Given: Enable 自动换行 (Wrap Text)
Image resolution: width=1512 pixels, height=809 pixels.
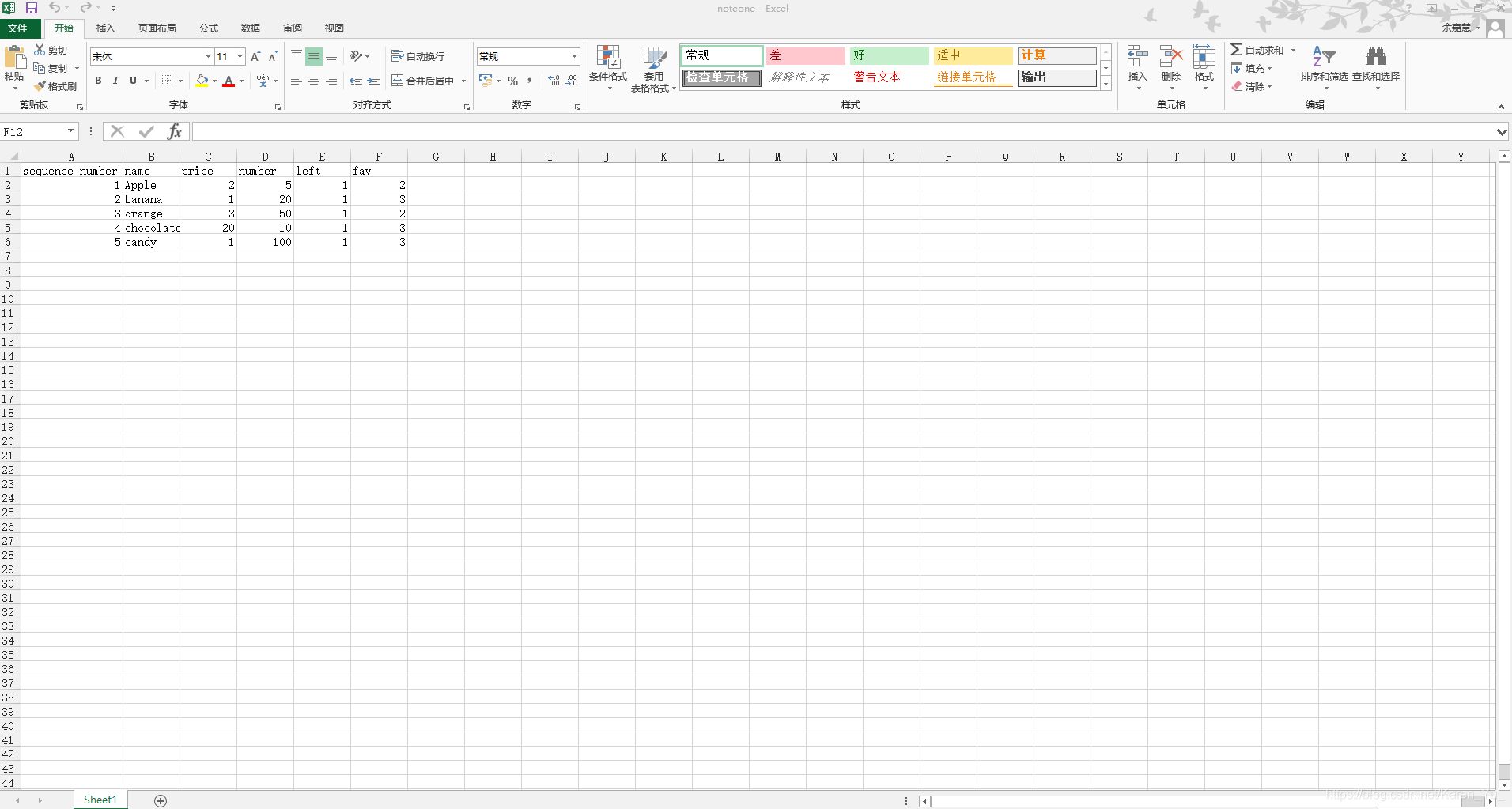Looking at the screenshot, I should (418, 55).
